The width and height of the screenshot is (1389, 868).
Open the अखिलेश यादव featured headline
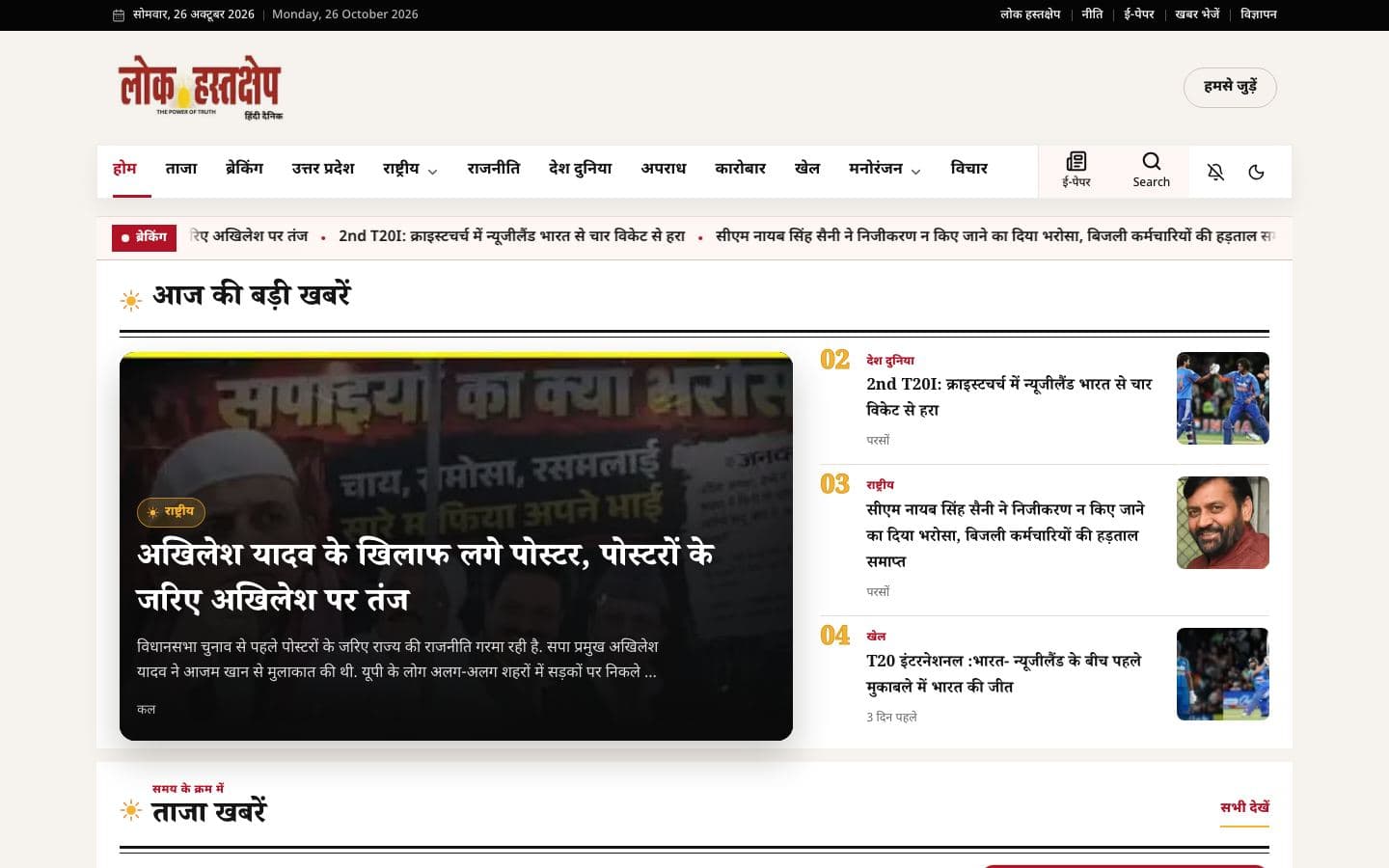click(424, 576)
